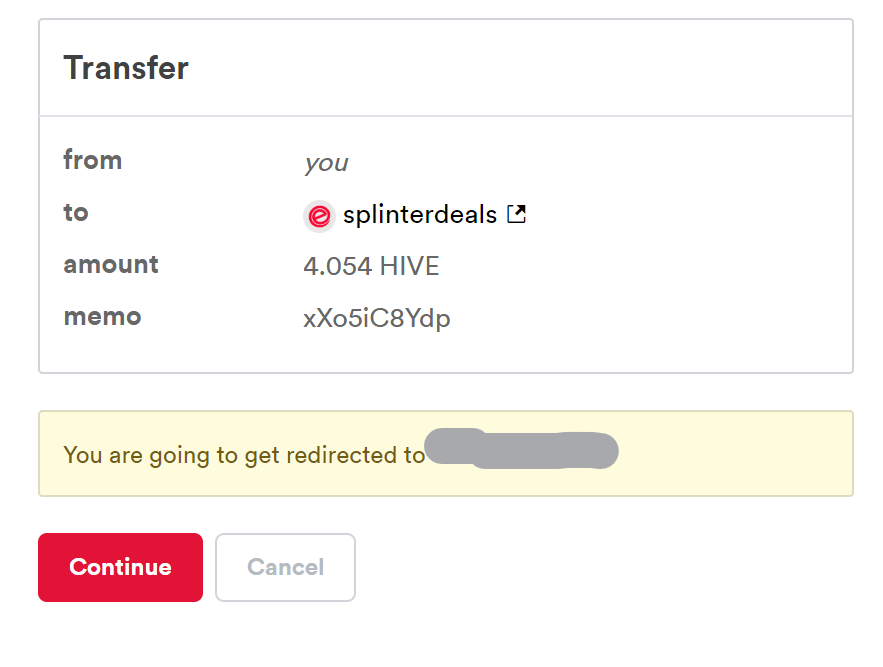Click the HIVE currency unit text
The width and height of the screenshot is (883, 667).
pos(409,266)
